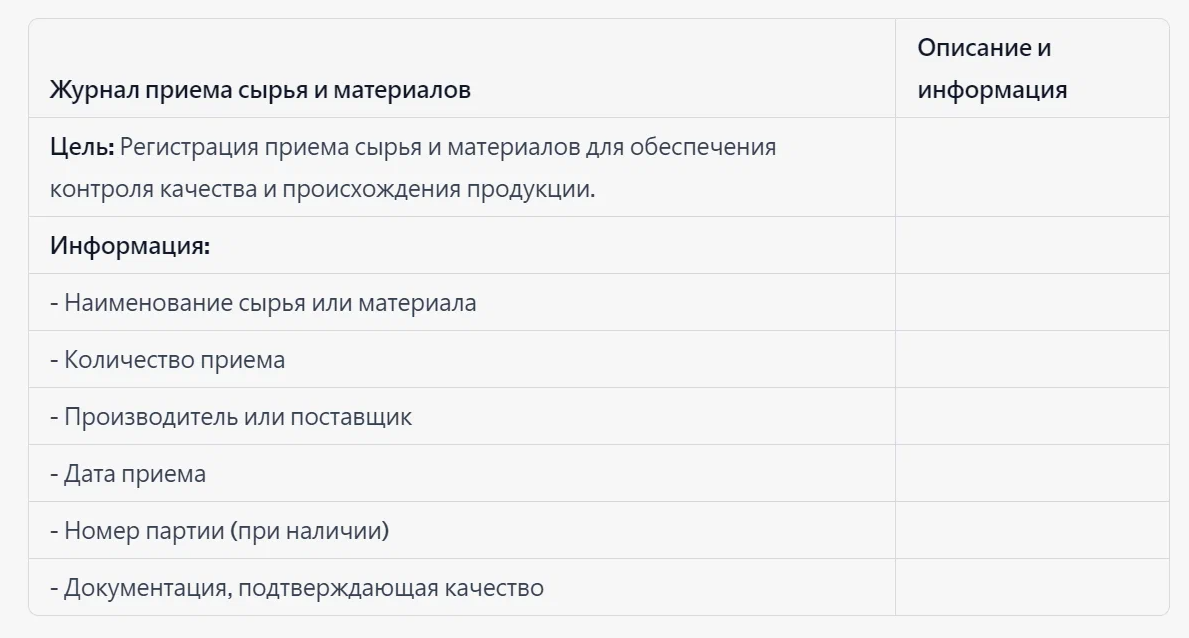The height and width of the screenshot is (638, 1189).
Task: Click the text 'контроля качества и происхождения продукции'
Action: (322, 189)
